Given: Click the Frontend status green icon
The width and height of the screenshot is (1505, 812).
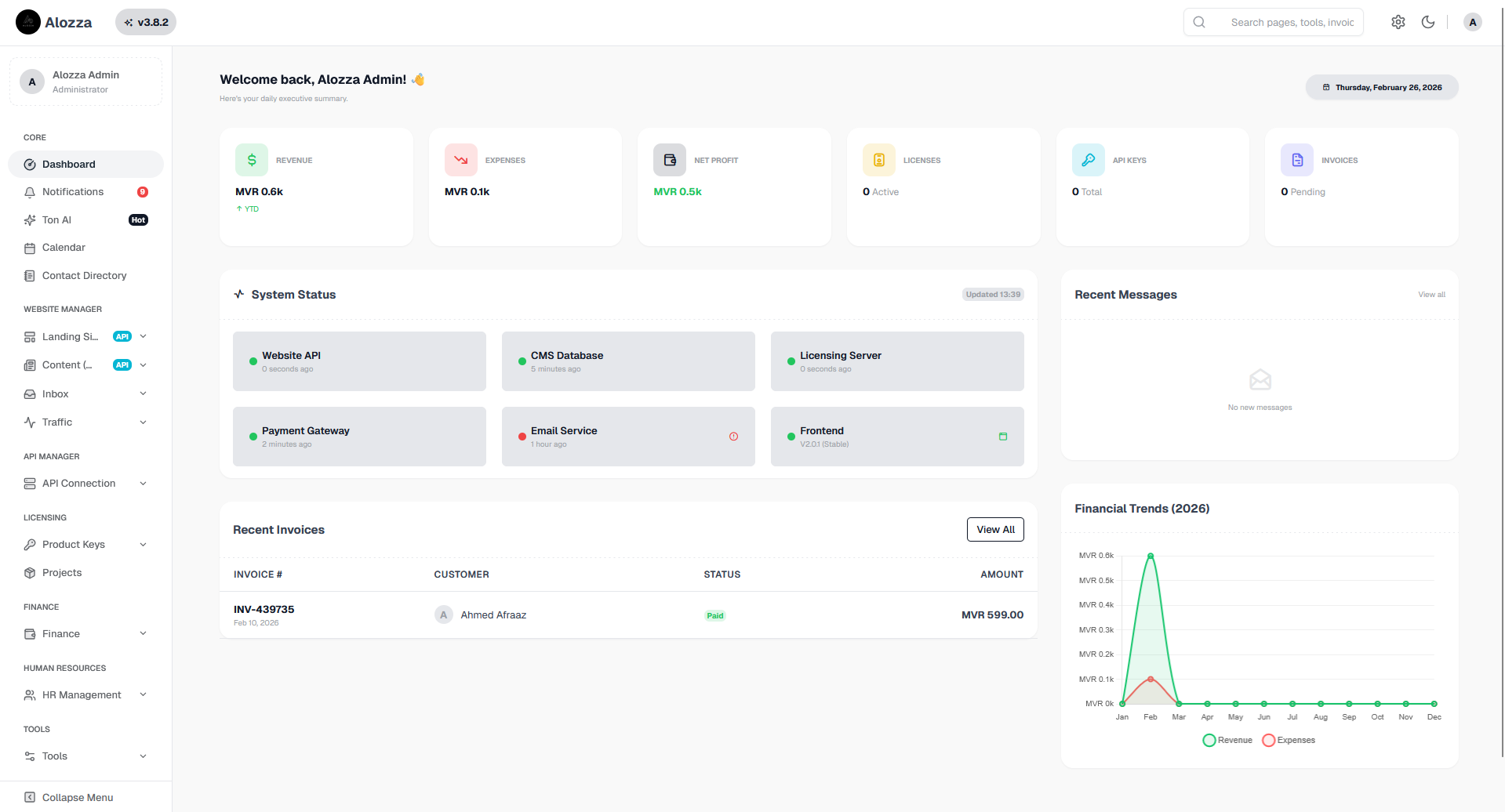Looking at the screenshot, I should 1002,437.
